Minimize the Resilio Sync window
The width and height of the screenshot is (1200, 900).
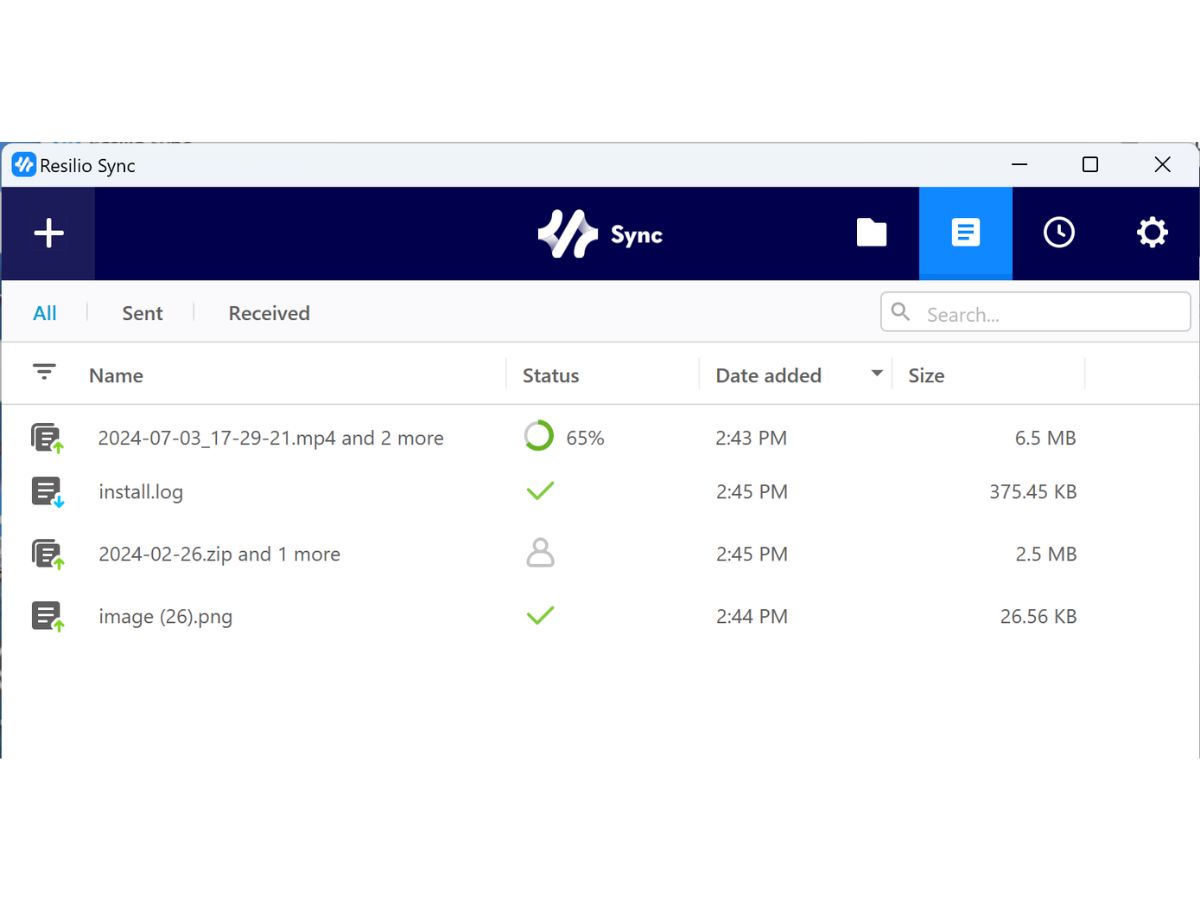[x=1019, y=165]
